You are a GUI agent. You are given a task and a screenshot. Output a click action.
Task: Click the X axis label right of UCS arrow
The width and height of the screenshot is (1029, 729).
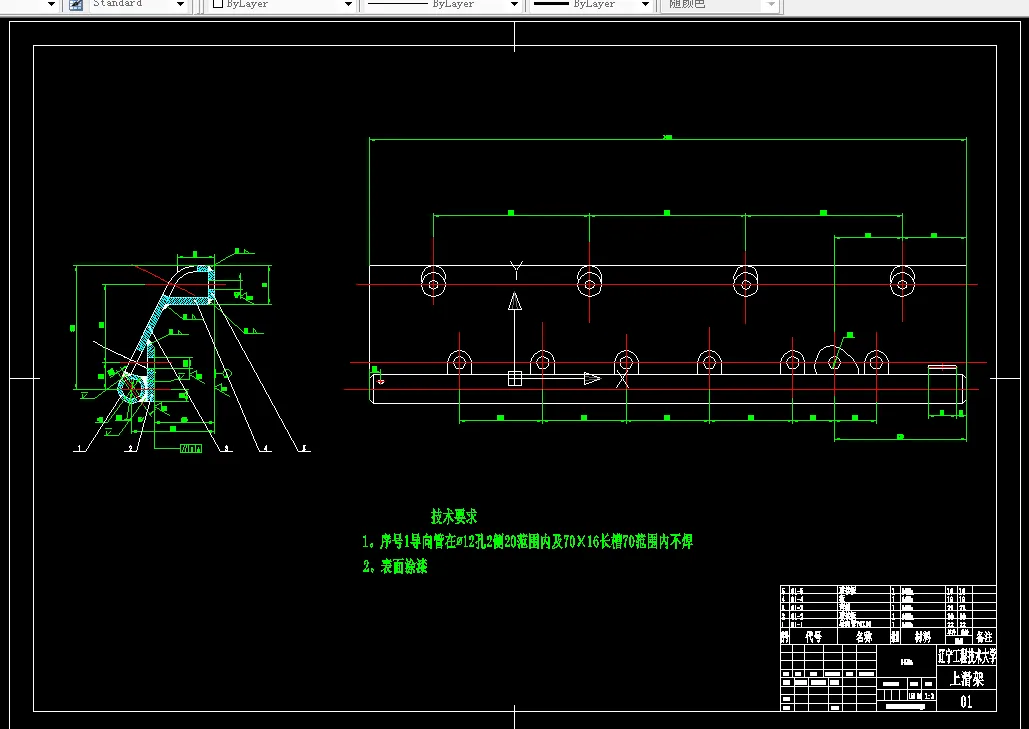[x=622, y=379]
